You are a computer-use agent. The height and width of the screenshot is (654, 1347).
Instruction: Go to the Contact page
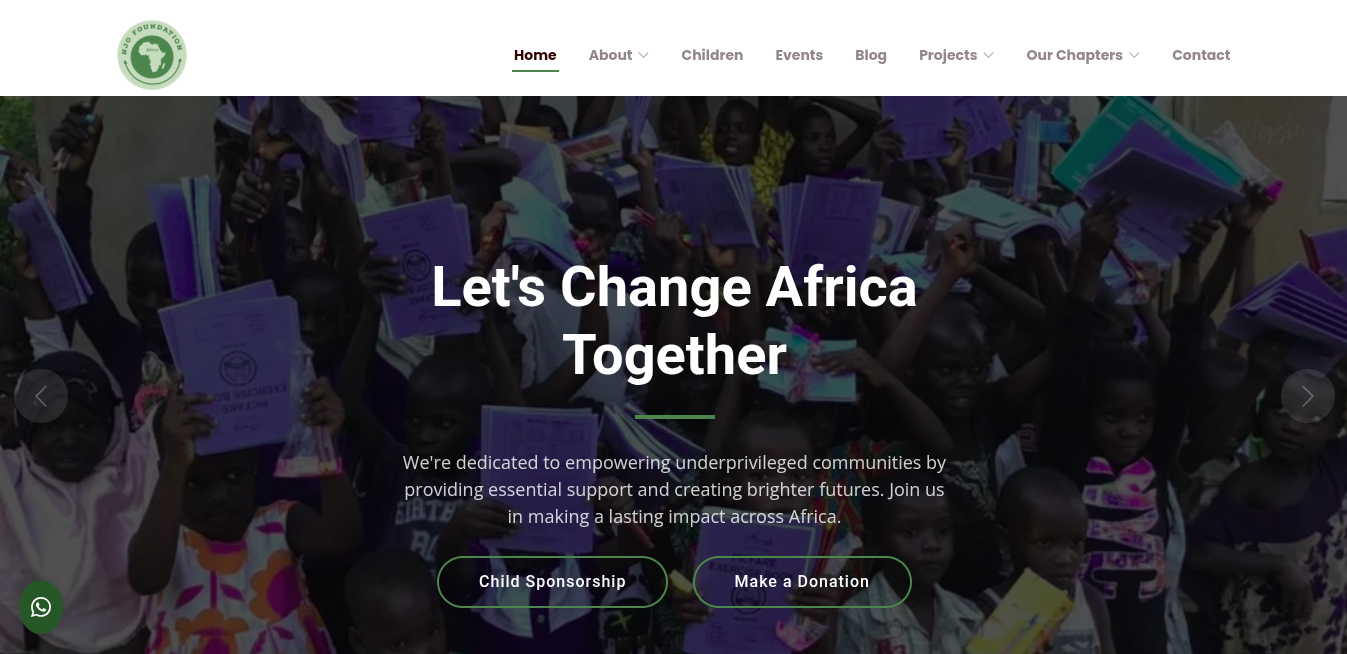point(1201,55)
